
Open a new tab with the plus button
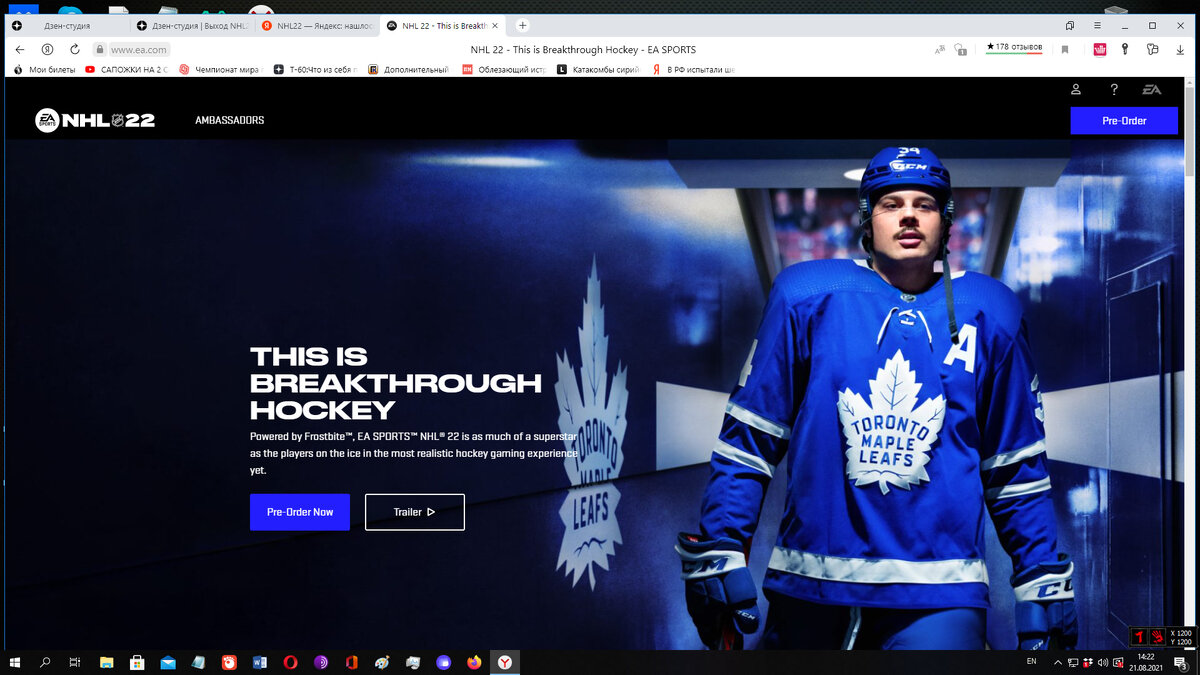coord(522,25)
